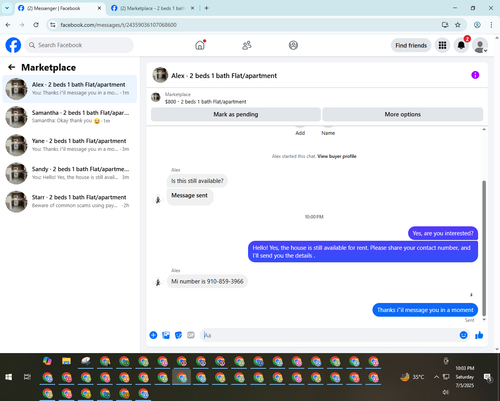Open the Friends icon in top navigation

[247, 45]
